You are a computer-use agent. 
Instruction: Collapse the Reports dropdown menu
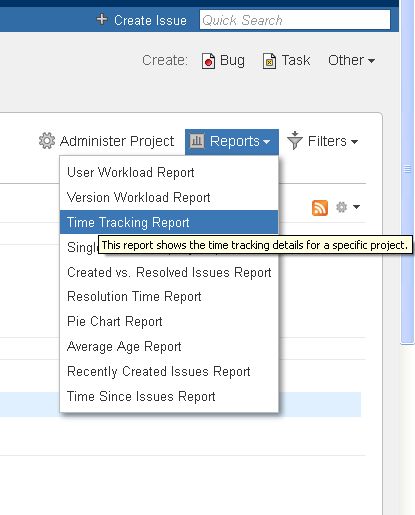(232, 142)
